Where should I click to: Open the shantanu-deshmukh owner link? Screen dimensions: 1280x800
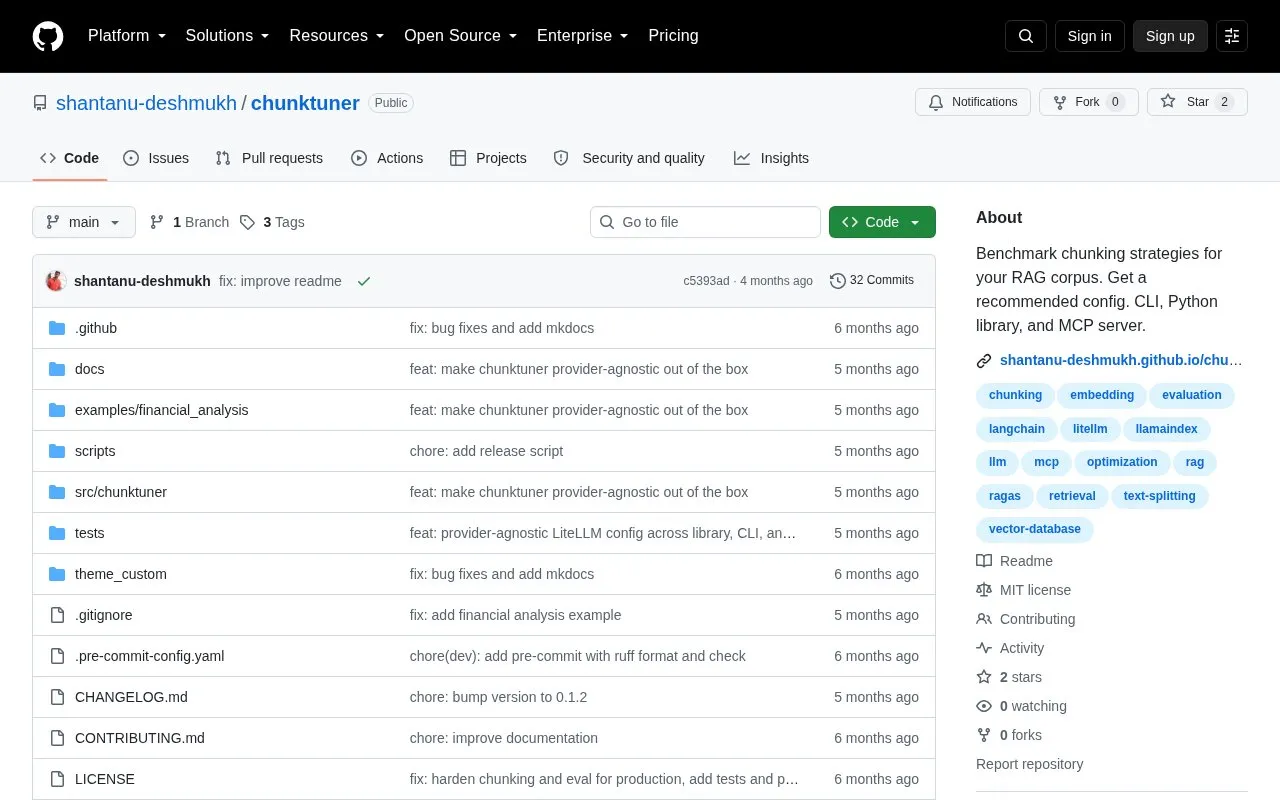click(146, 103)
